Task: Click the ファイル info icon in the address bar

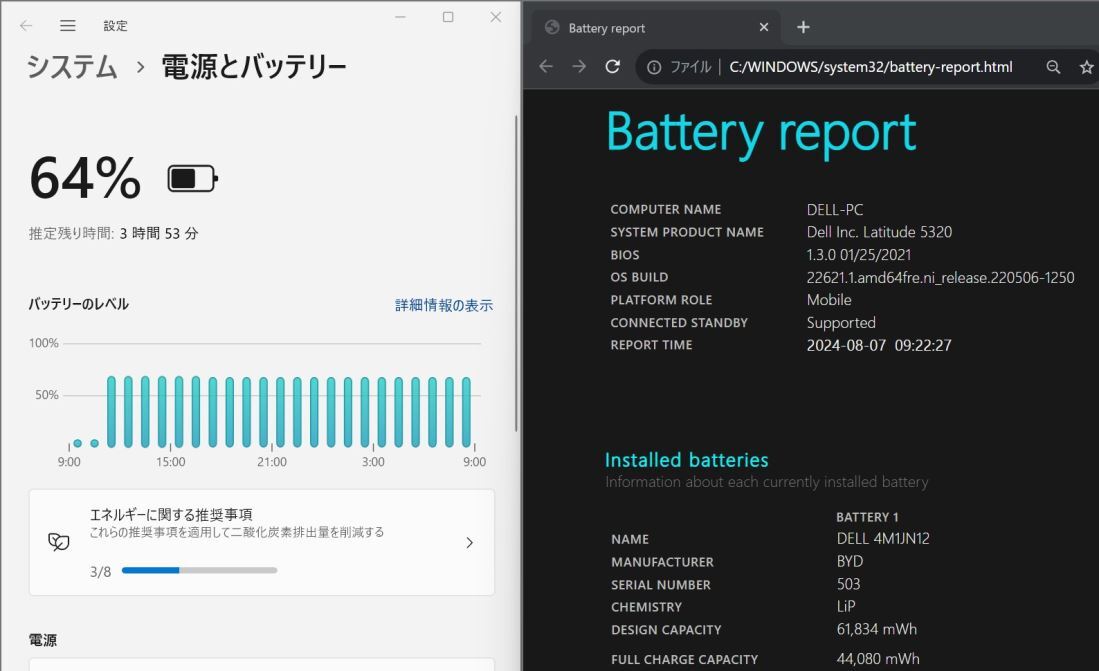Action: click(x=654, y=66)
